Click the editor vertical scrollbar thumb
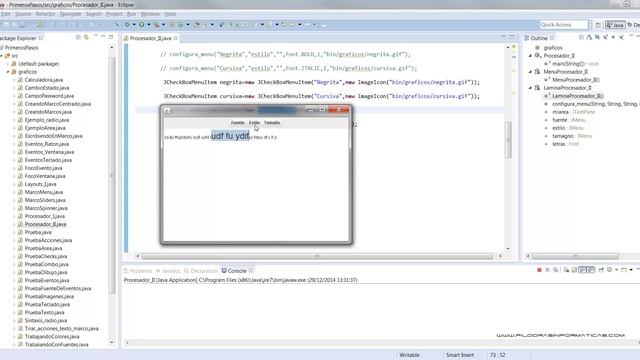 (508, 140)
